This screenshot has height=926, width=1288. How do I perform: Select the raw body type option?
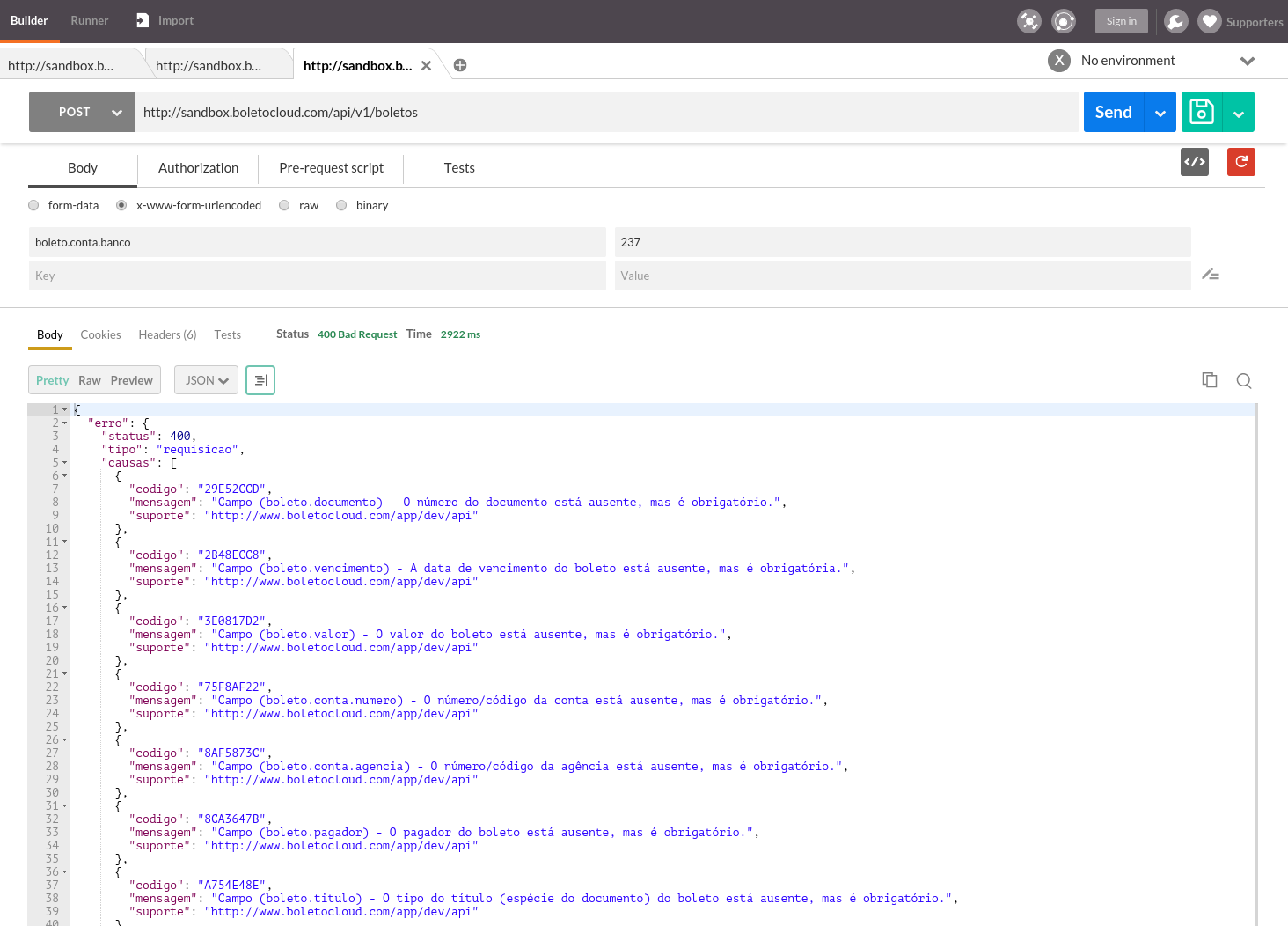tap(284, 205)
